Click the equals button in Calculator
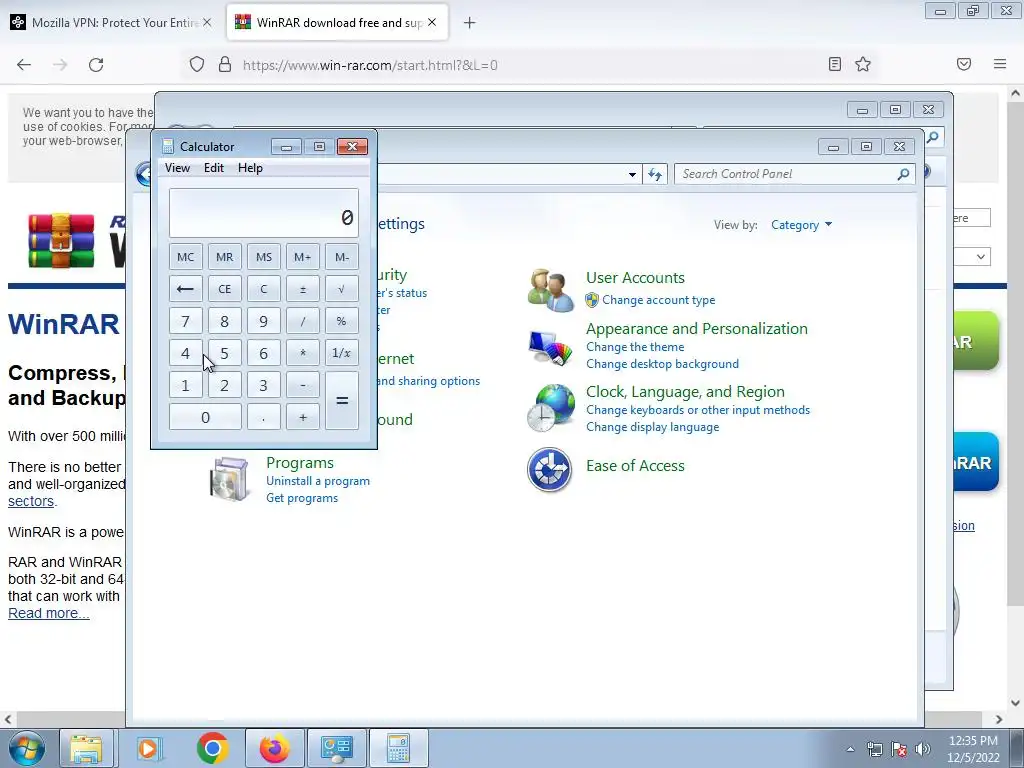The height and width of the screenshot is (768, 1024). tap(342, 400)
